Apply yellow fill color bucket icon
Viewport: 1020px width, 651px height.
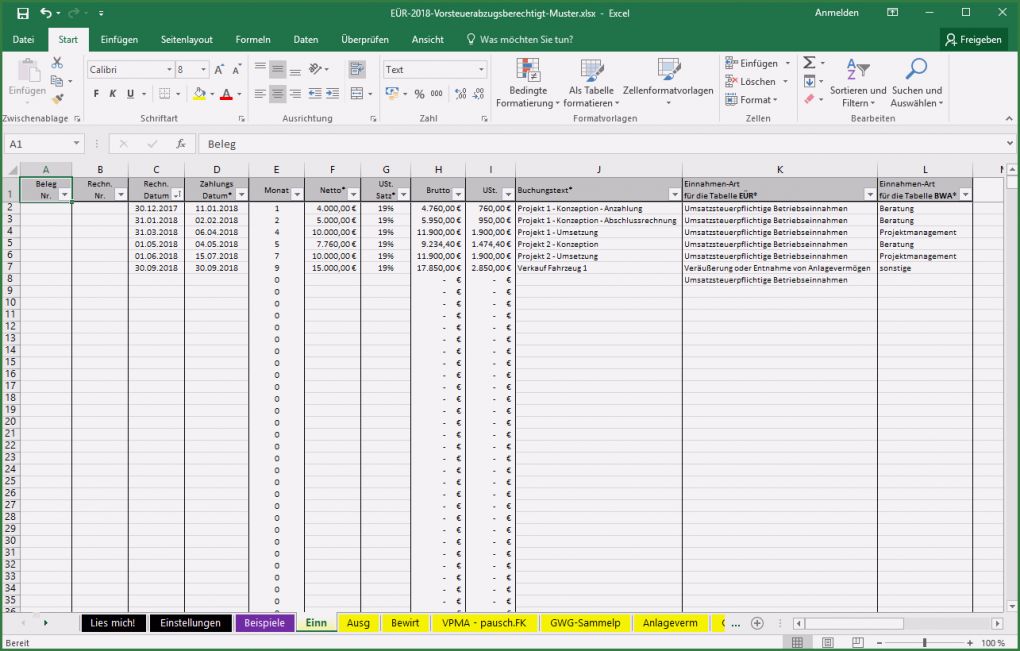click(199, 93)
